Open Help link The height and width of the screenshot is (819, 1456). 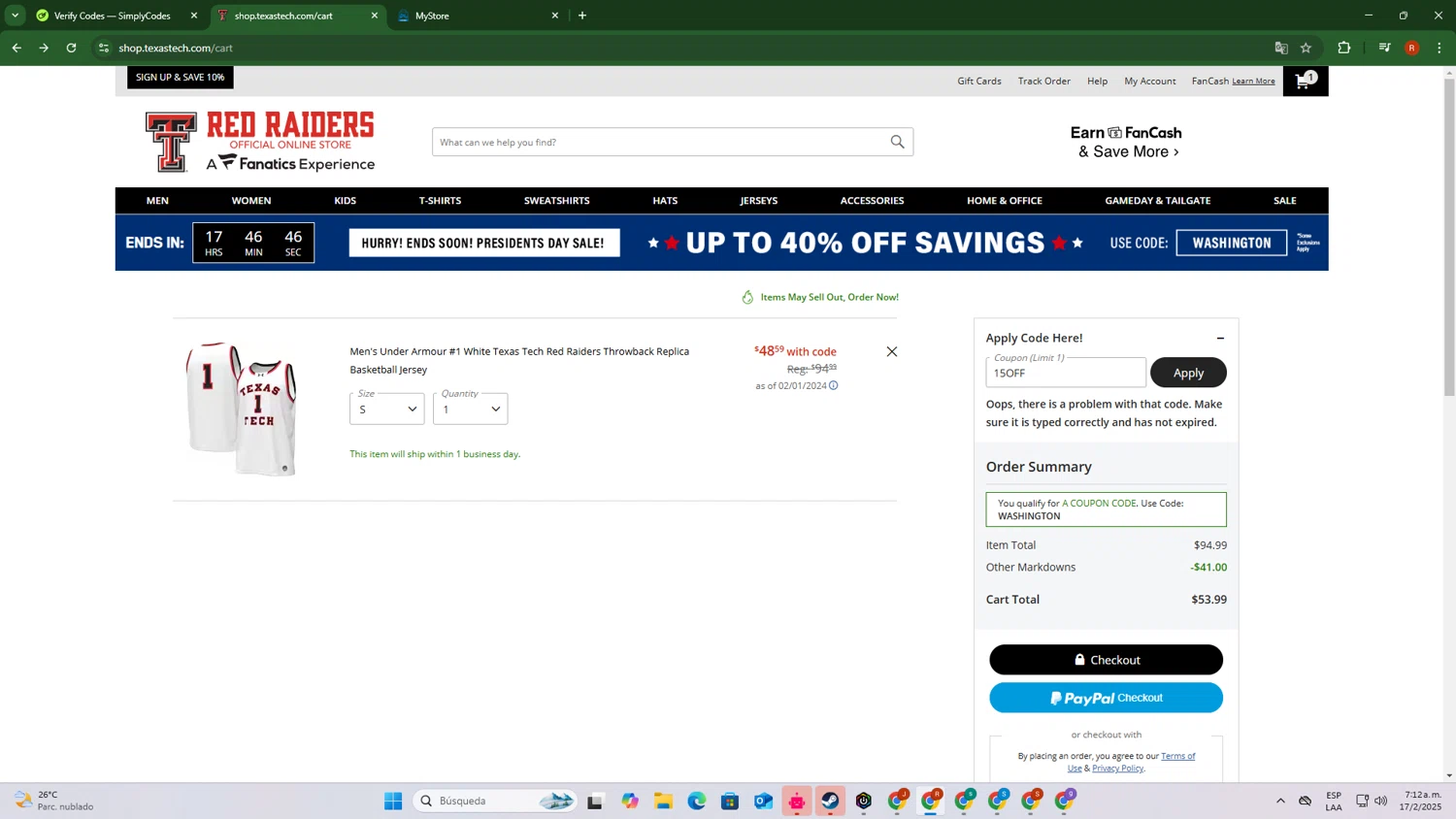1097,82
